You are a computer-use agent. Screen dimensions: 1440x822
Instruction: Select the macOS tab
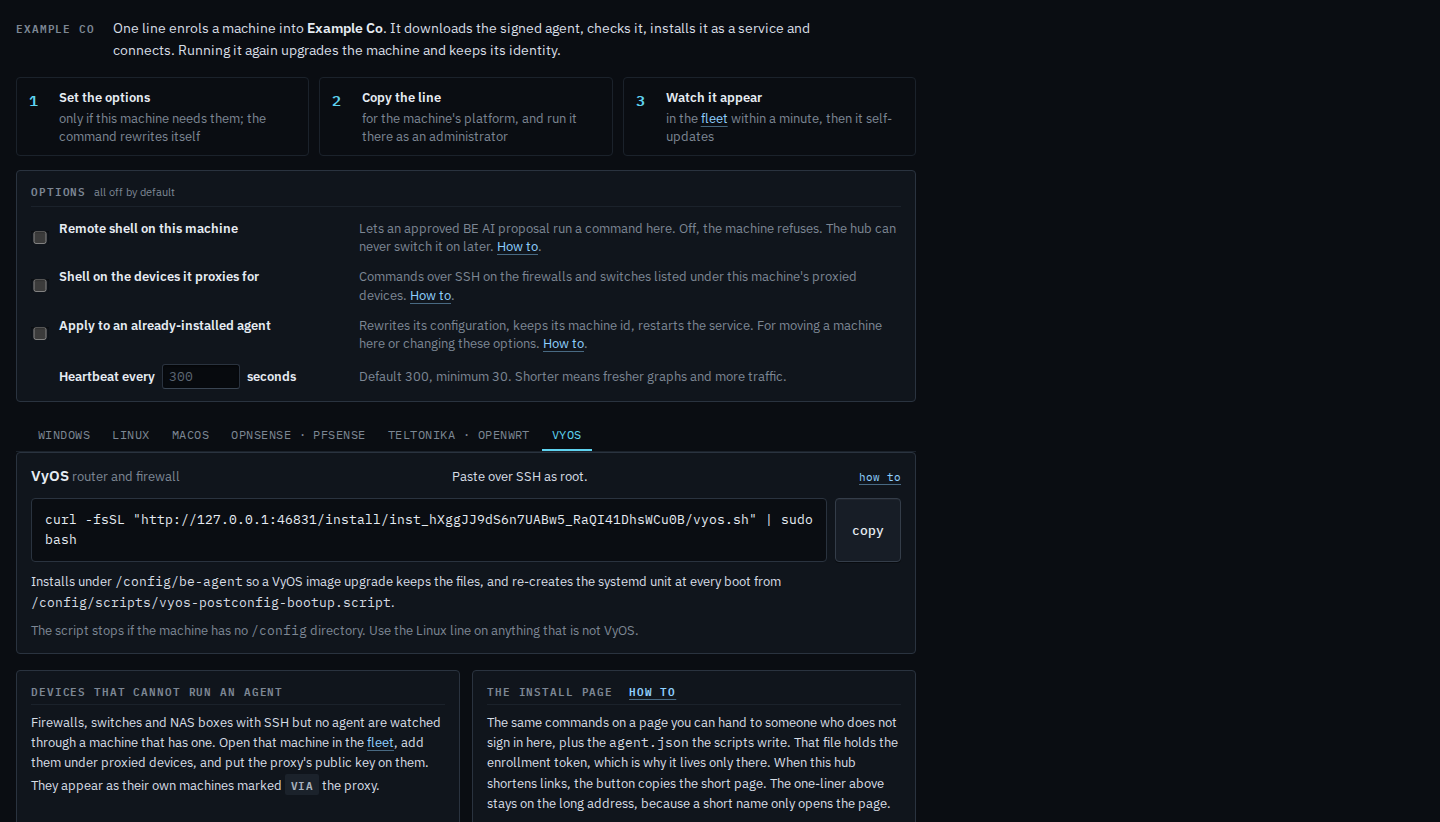coord(191,435)
